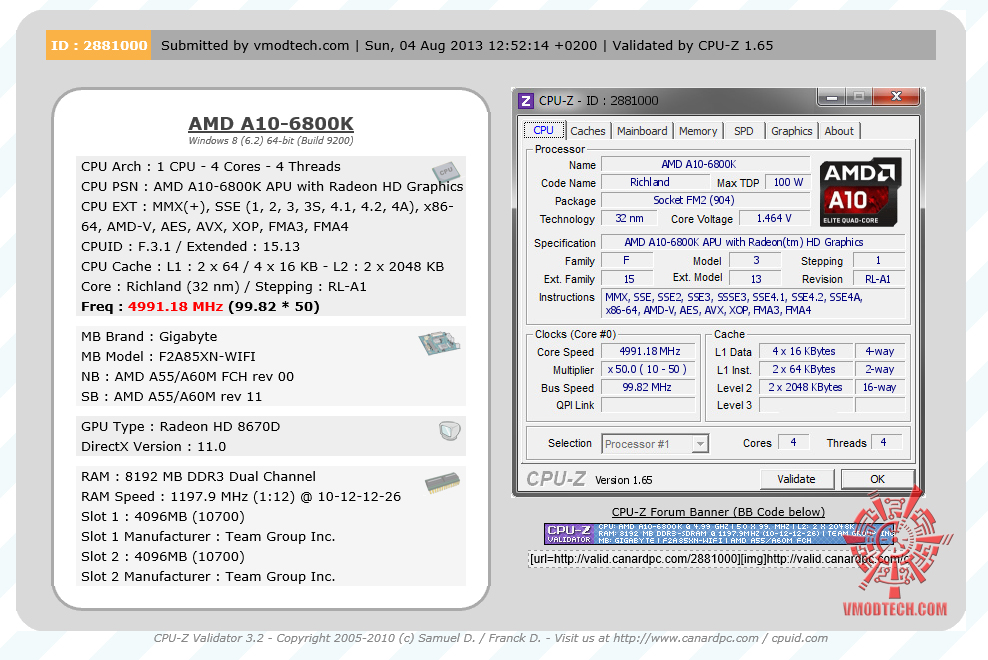The image size is (988, 660).
Task: Click the Core Speed value 4991.18 MHz
Action: coord(648,351)
